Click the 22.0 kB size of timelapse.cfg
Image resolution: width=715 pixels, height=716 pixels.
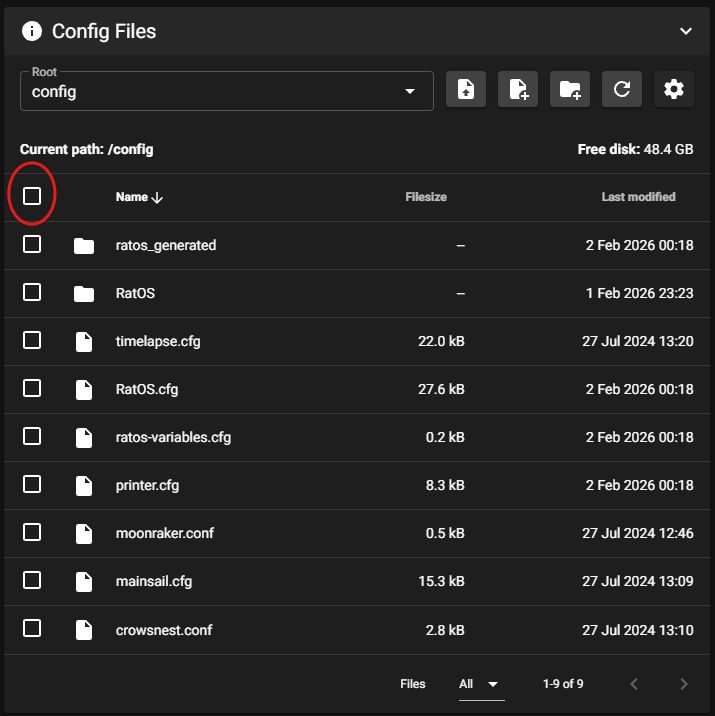[441, 341]
